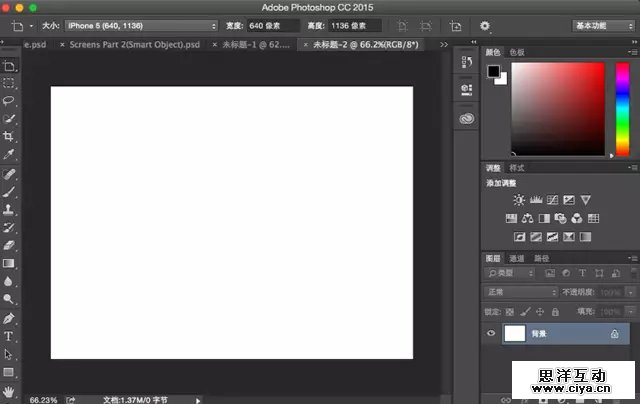Select the Crop tool
The width and height of the screenshot is (640, 404).
[x=9, y=136]
